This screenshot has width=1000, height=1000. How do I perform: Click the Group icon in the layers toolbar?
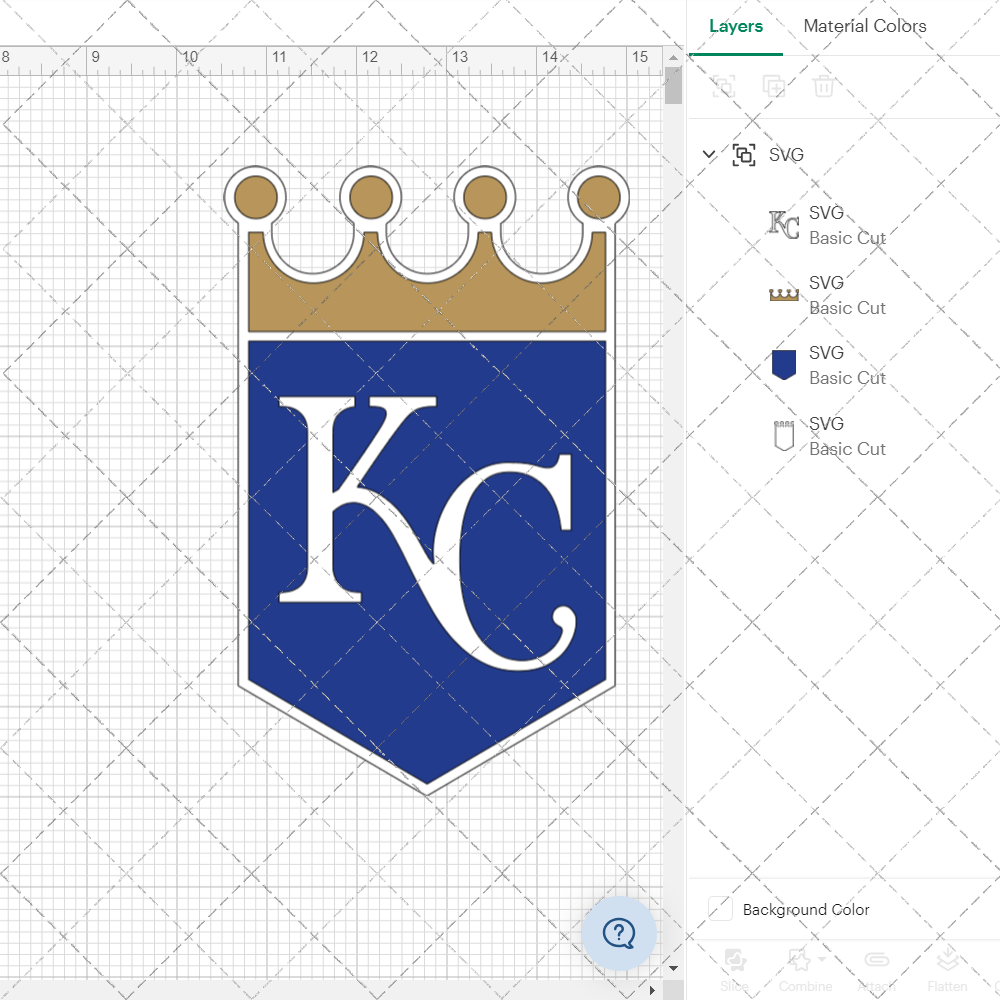[x=724, y=85]
